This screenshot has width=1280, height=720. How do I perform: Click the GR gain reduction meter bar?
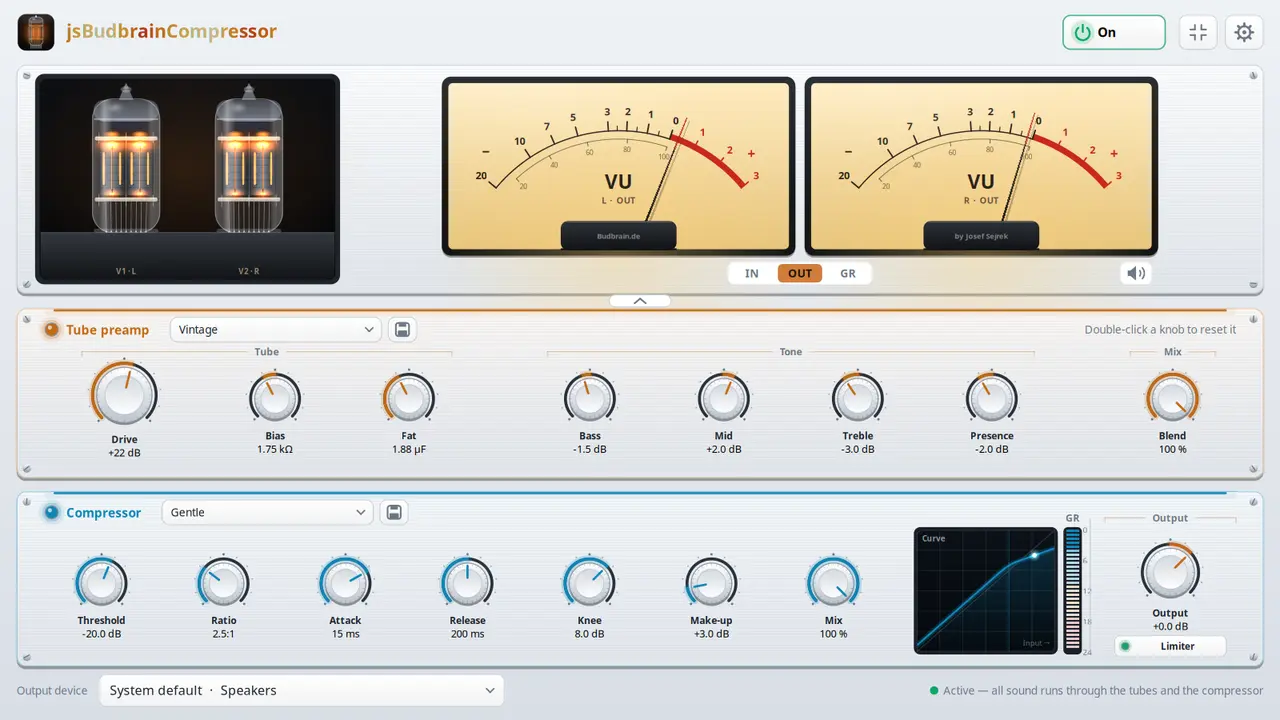click(1073, 590)
